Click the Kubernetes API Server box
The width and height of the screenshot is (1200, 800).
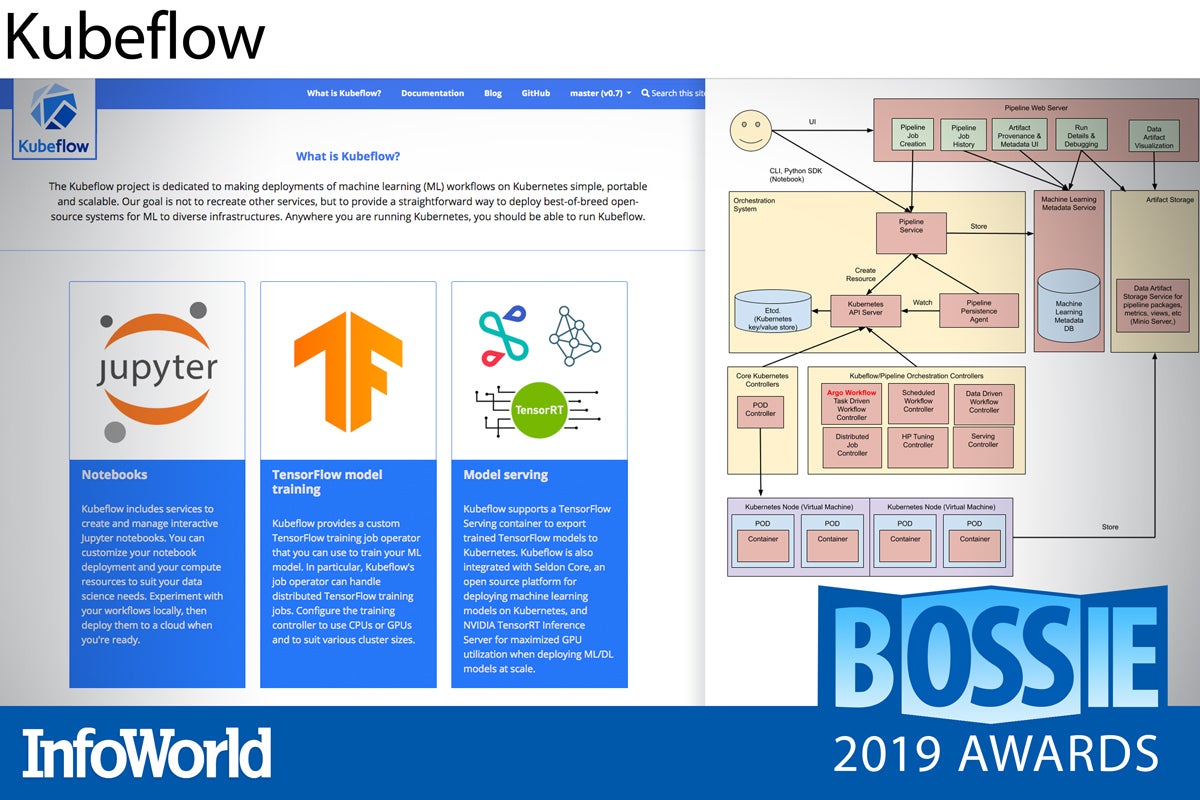click(866, 311)
